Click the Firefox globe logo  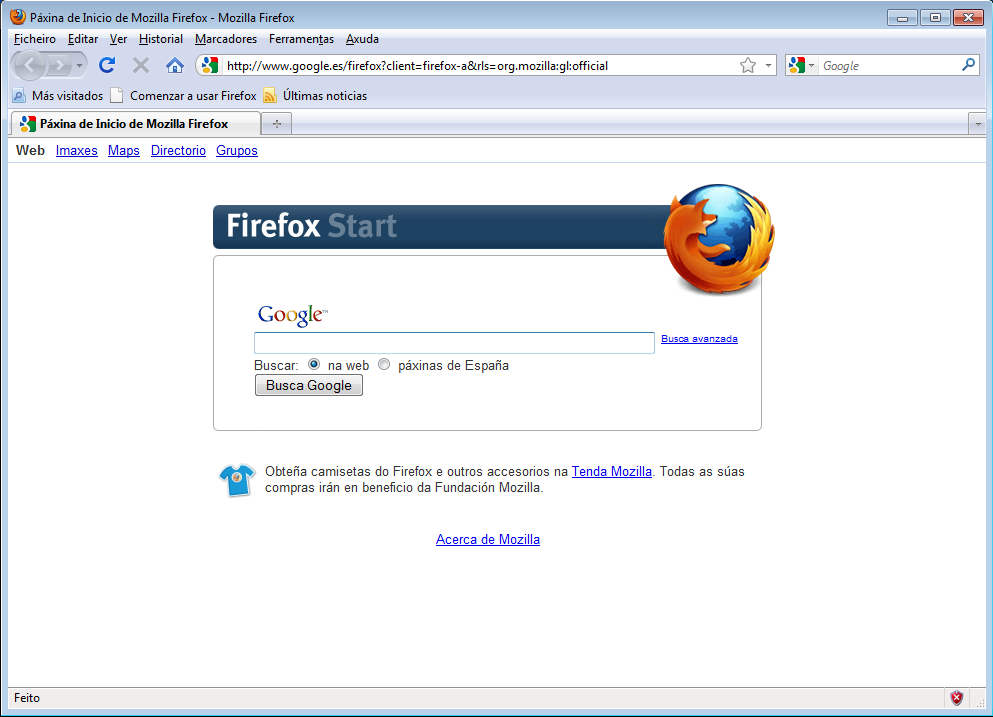(x=719, y=239)
